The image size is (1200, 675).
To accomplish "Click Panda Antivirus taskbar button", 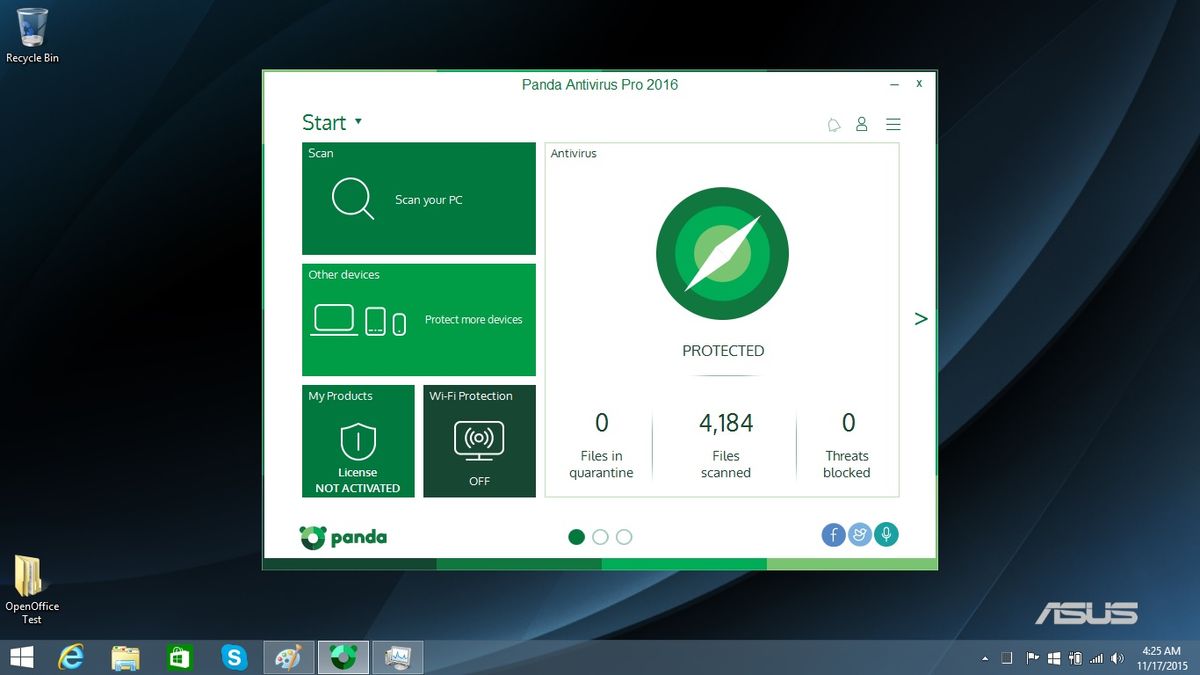I will (x=344, y=657).
